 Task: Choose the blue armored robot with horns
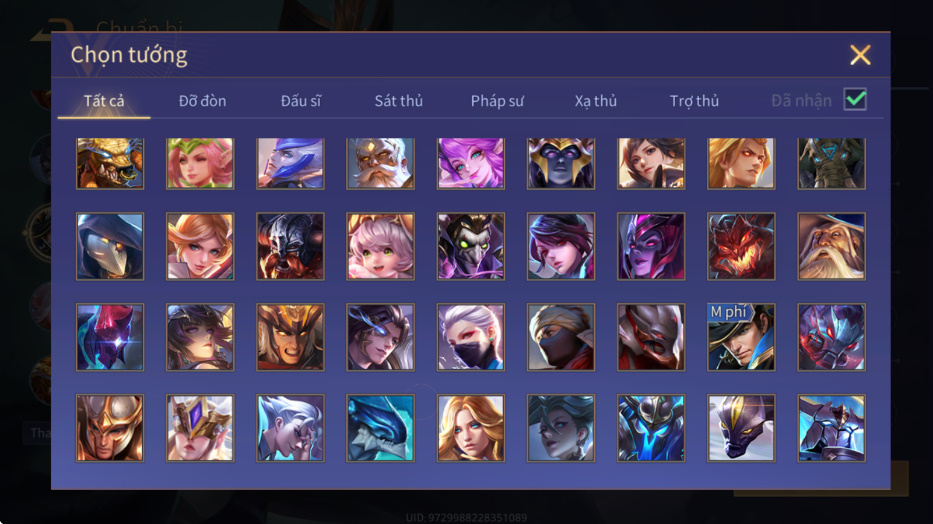[651, 428]
